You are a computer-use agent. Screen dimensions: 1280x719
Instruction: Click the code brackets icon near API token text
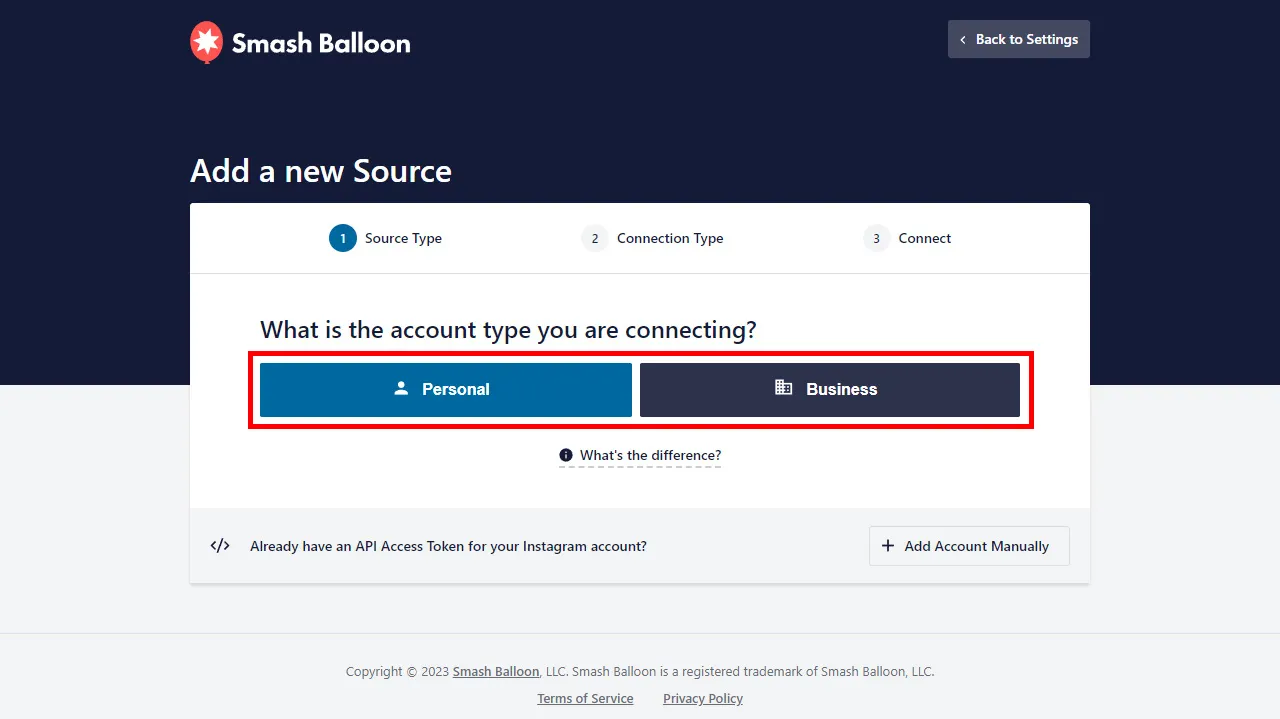[x=220, y=546]
